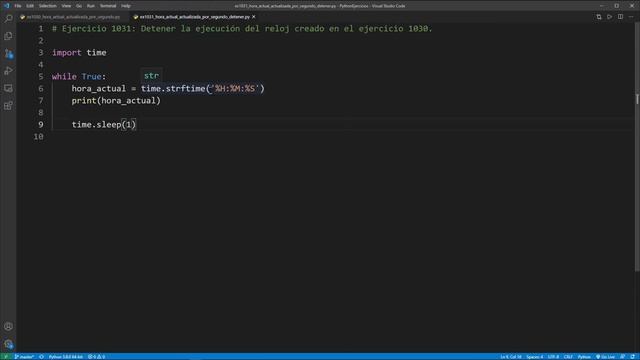Maximize the Visual Studio Code window

(x=617, y=6)
